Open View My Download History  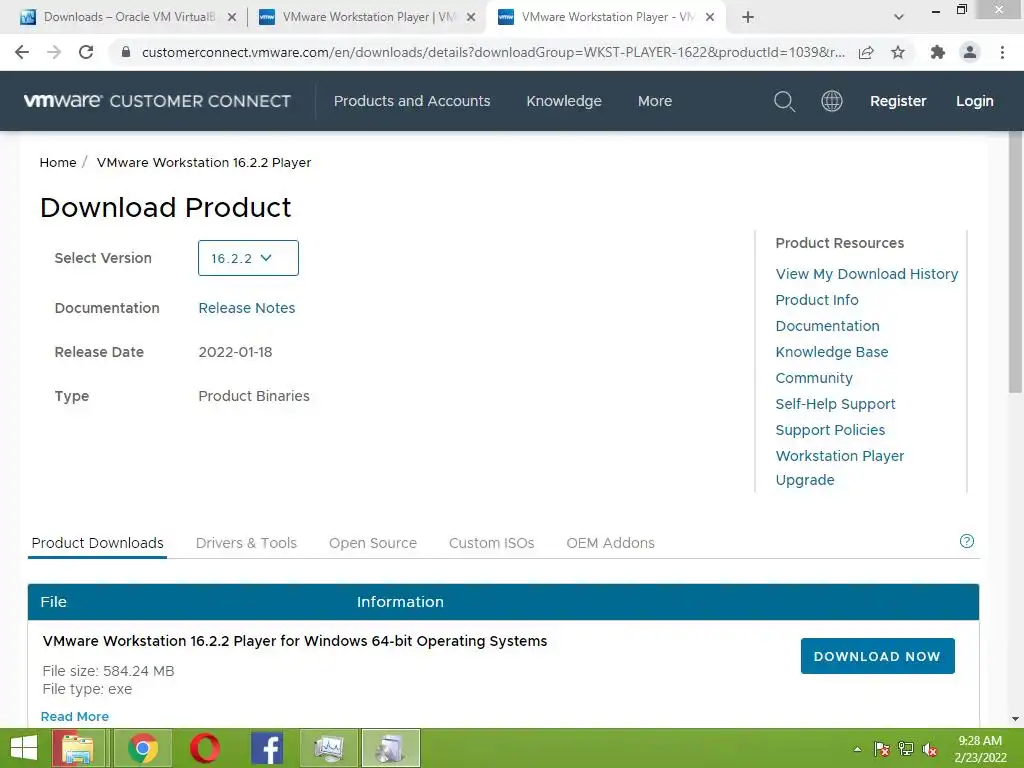pos(867,274)
